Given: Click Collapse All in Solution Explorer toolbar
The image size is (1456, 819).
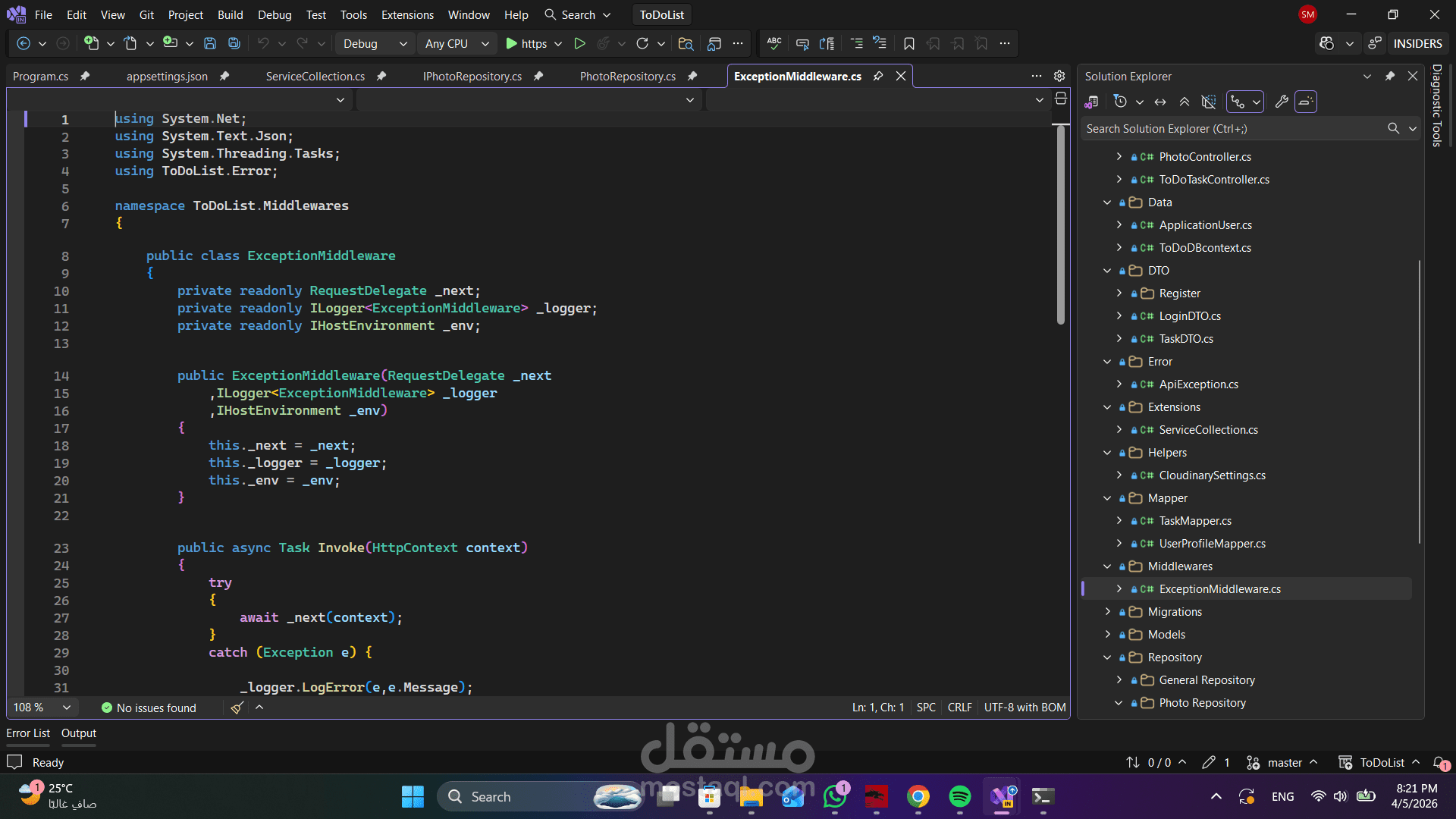Looking at the screenshot, I should (x=1185, y=102).
